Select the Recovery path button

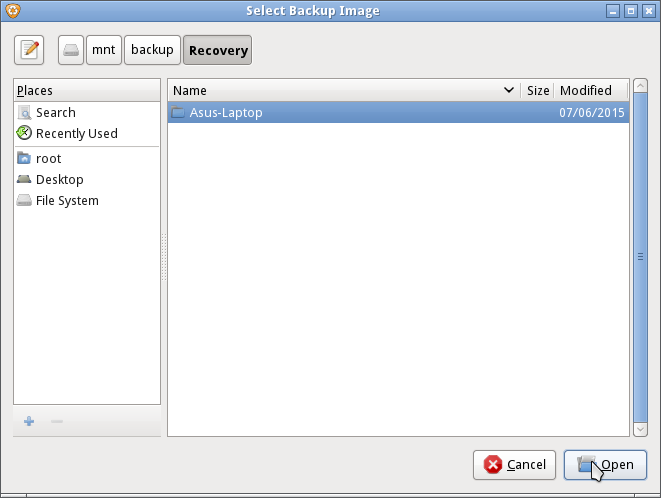(x=218, y=50)
